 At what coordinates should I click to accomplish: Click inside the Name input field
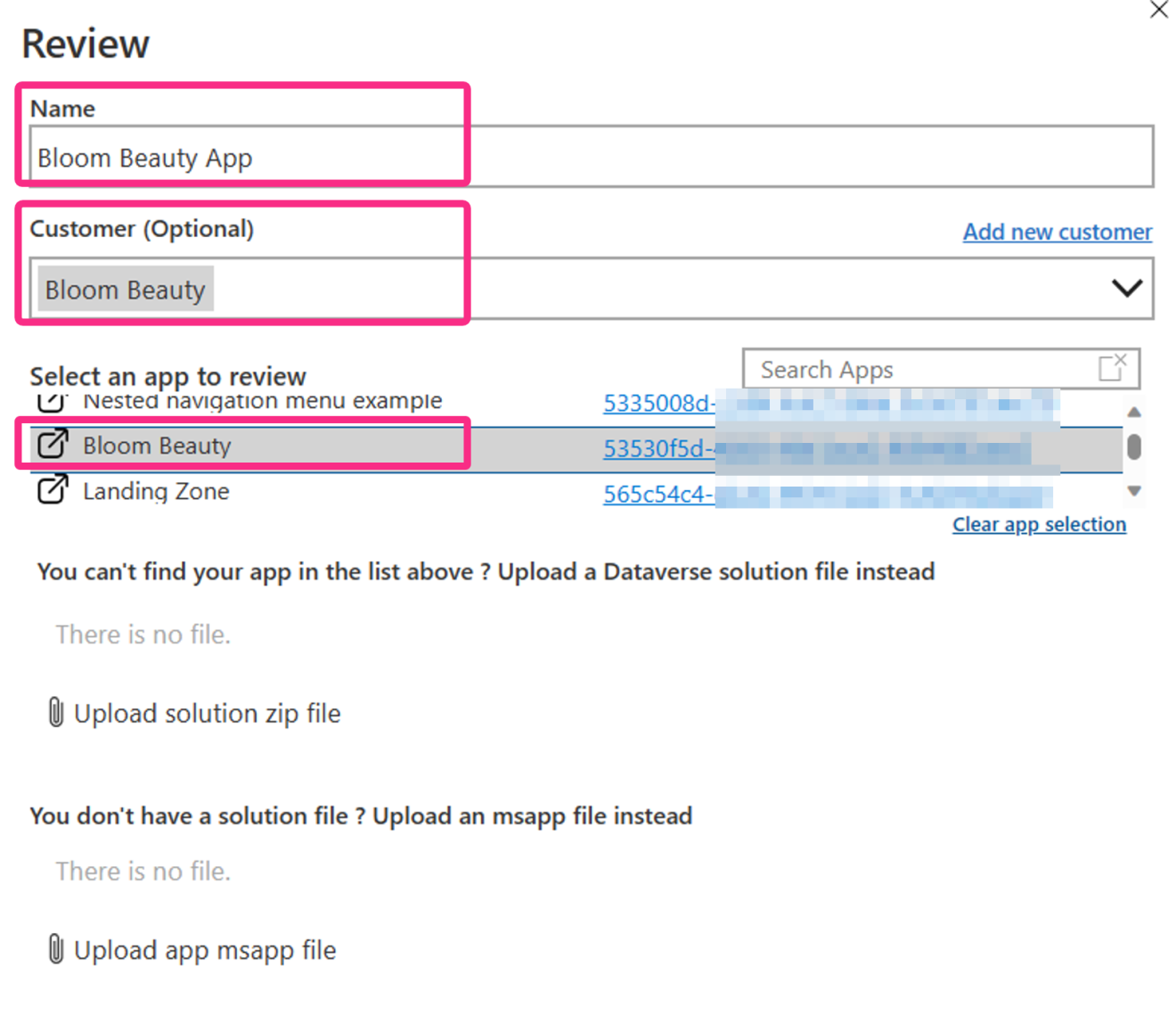[x=356, y=157]
